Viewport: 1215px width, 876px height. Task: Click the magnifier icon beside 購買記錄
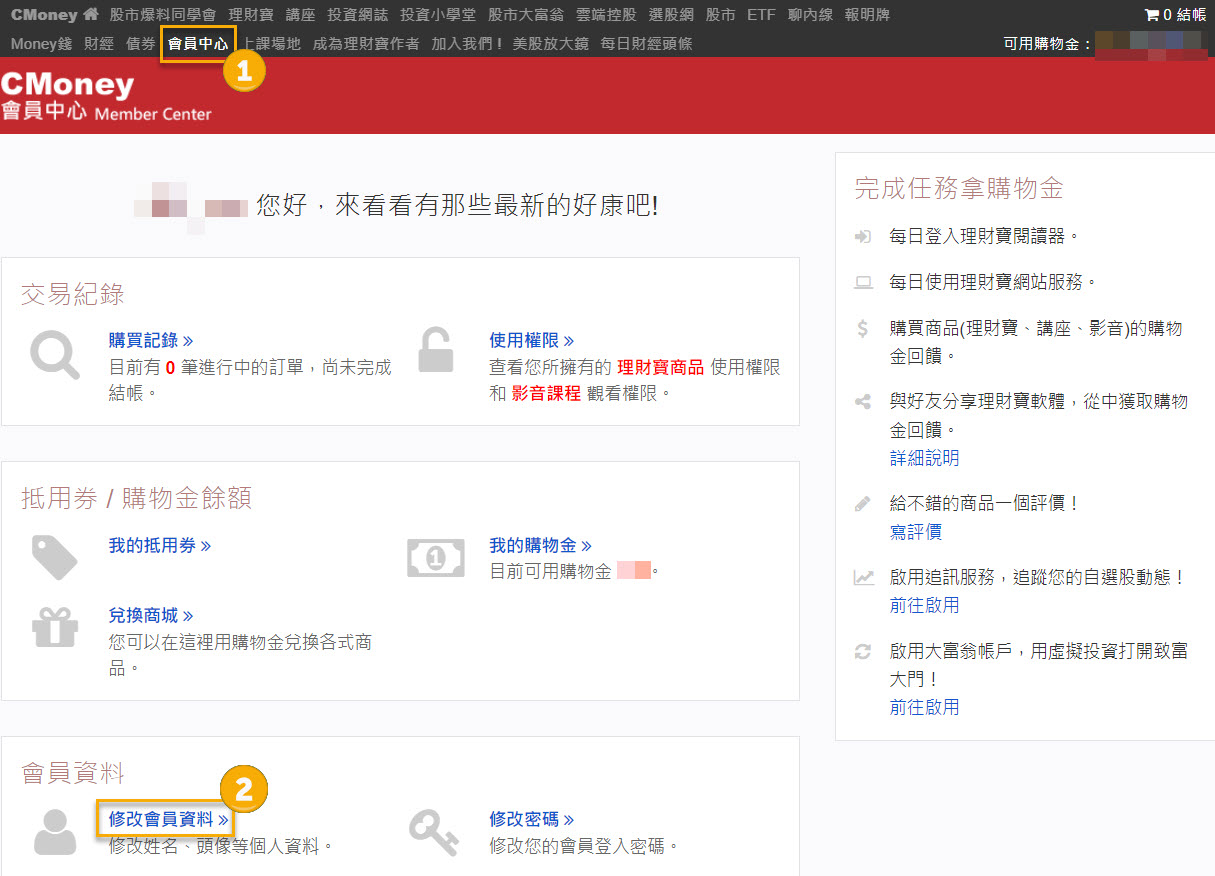[x=55, y=355]
